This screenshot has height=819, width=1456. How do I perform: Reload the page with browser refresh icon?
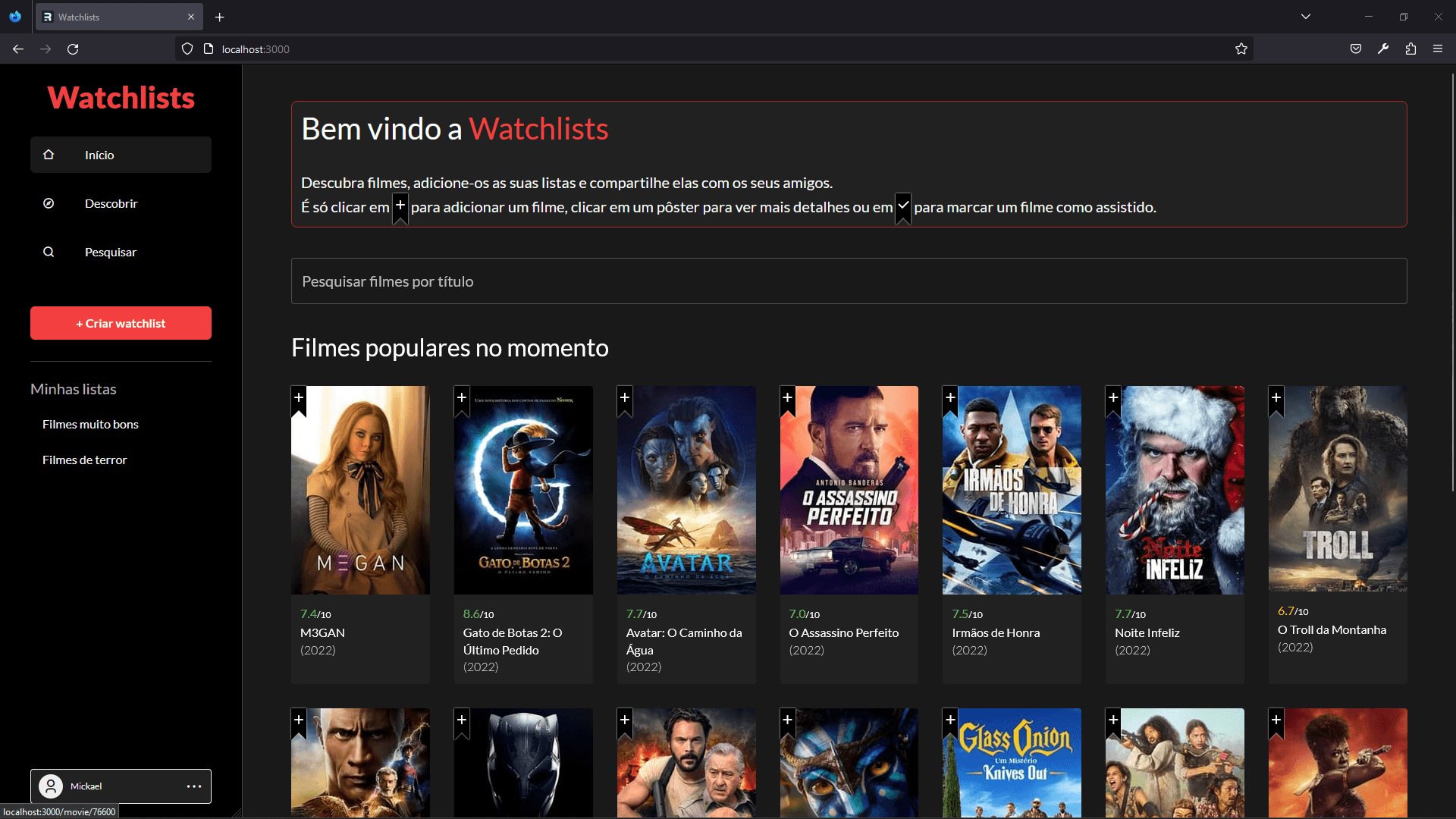[73, 49]
